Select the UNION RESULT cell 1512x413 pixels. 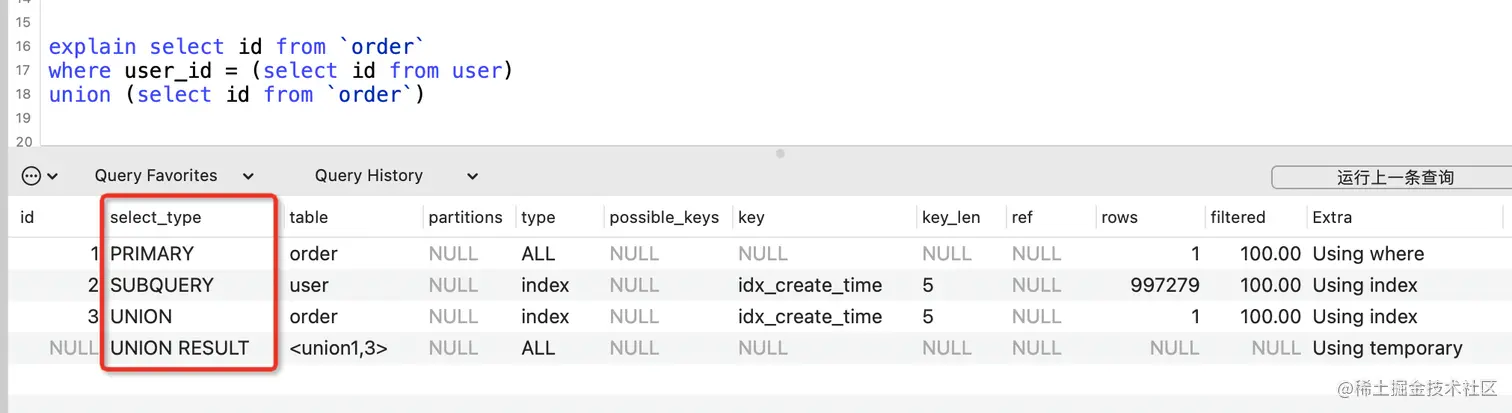tap(179, 348)
